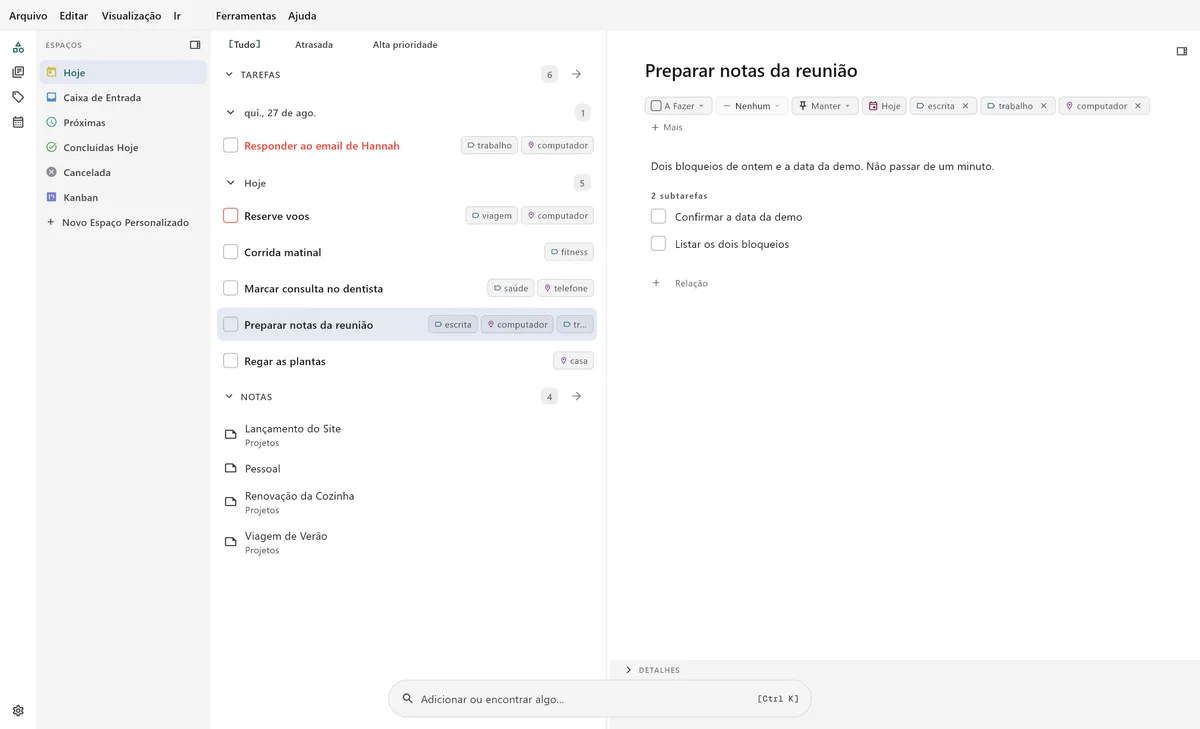Open the Visualização menu
This screenshot has width=1200, height=729.
pos(131,16)
